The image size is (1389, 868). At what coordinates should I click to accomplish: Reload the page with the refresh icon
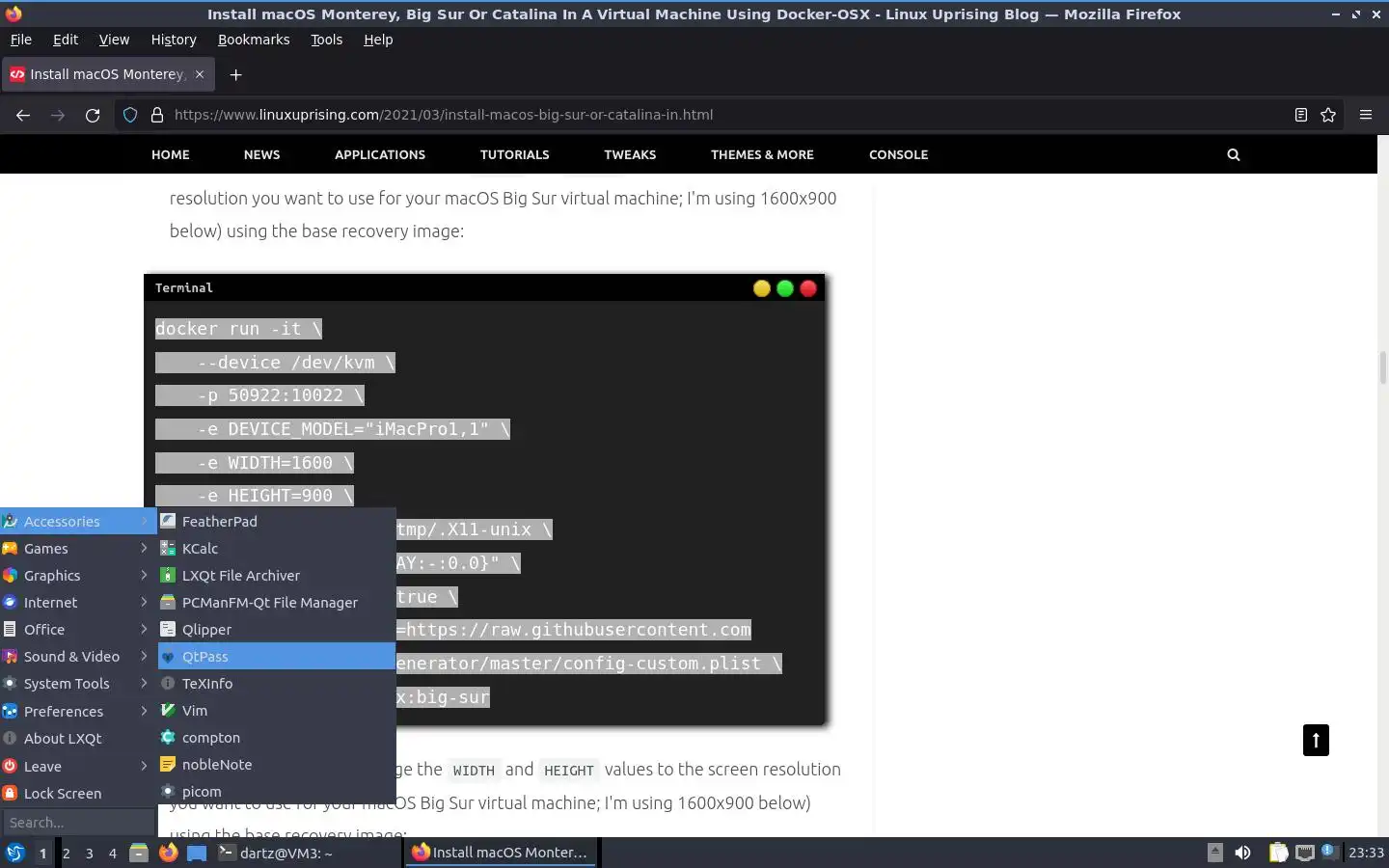93,115
